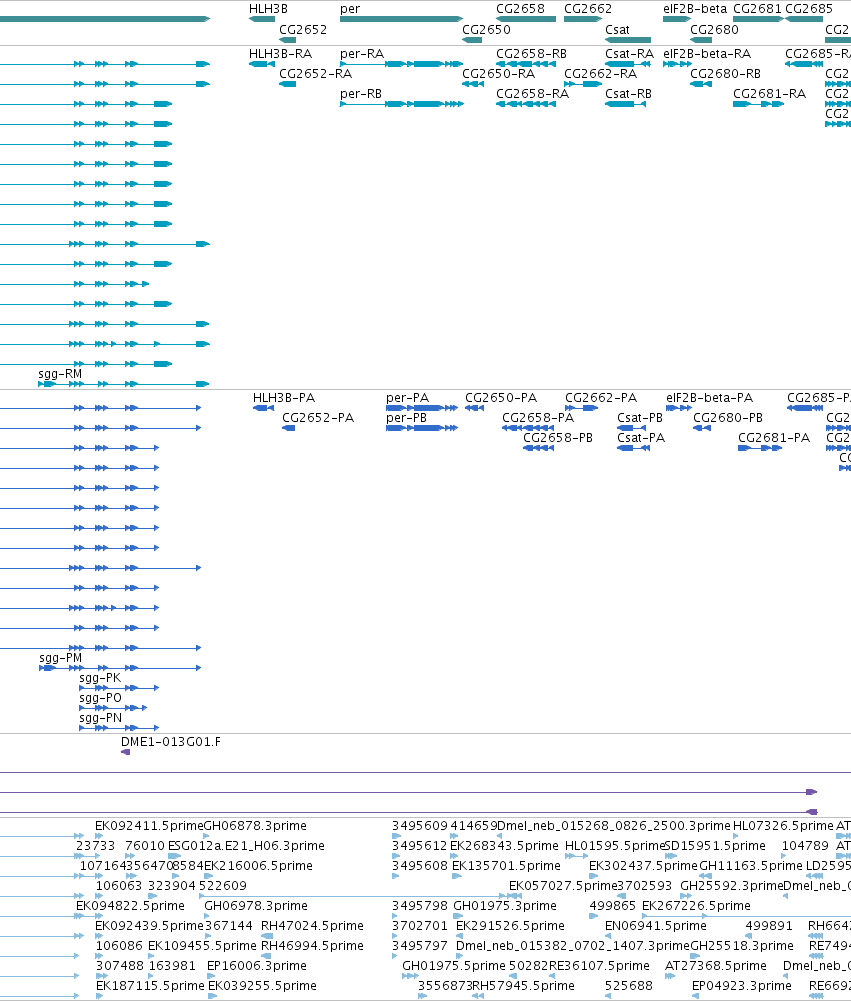Click the CG2680-PB protein feature
851x1001 pixels.
click(x=702, y=428)
